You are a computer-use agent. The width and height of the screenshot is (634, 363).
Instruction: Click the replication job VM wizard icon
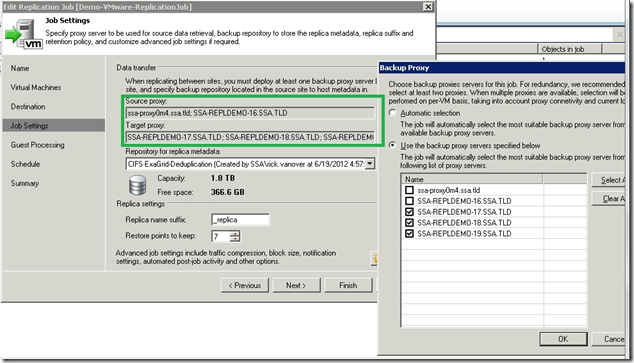pos(23,34)
